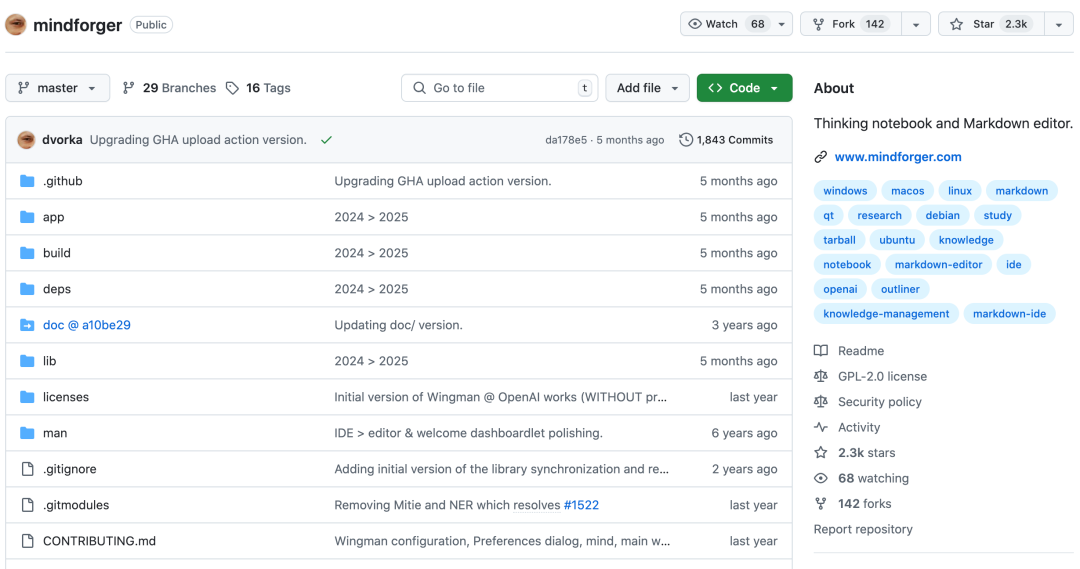
Task: Click Report repository link
Action: click(x=863, y=530)
